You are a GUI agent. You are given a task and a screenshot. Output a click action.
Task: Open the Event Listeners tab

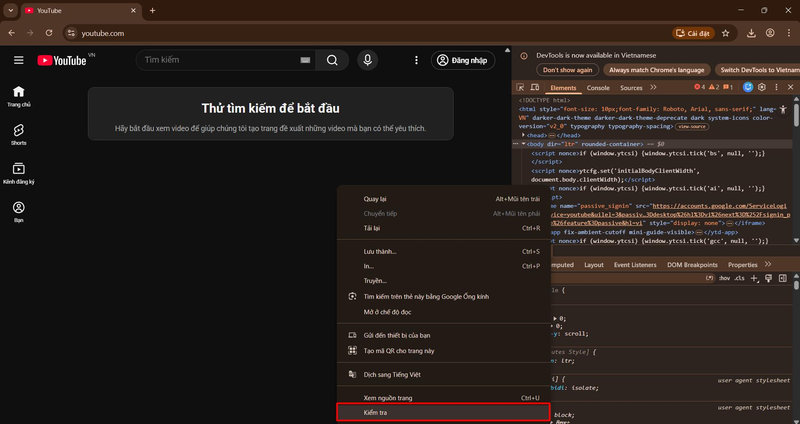pos(635,265)
